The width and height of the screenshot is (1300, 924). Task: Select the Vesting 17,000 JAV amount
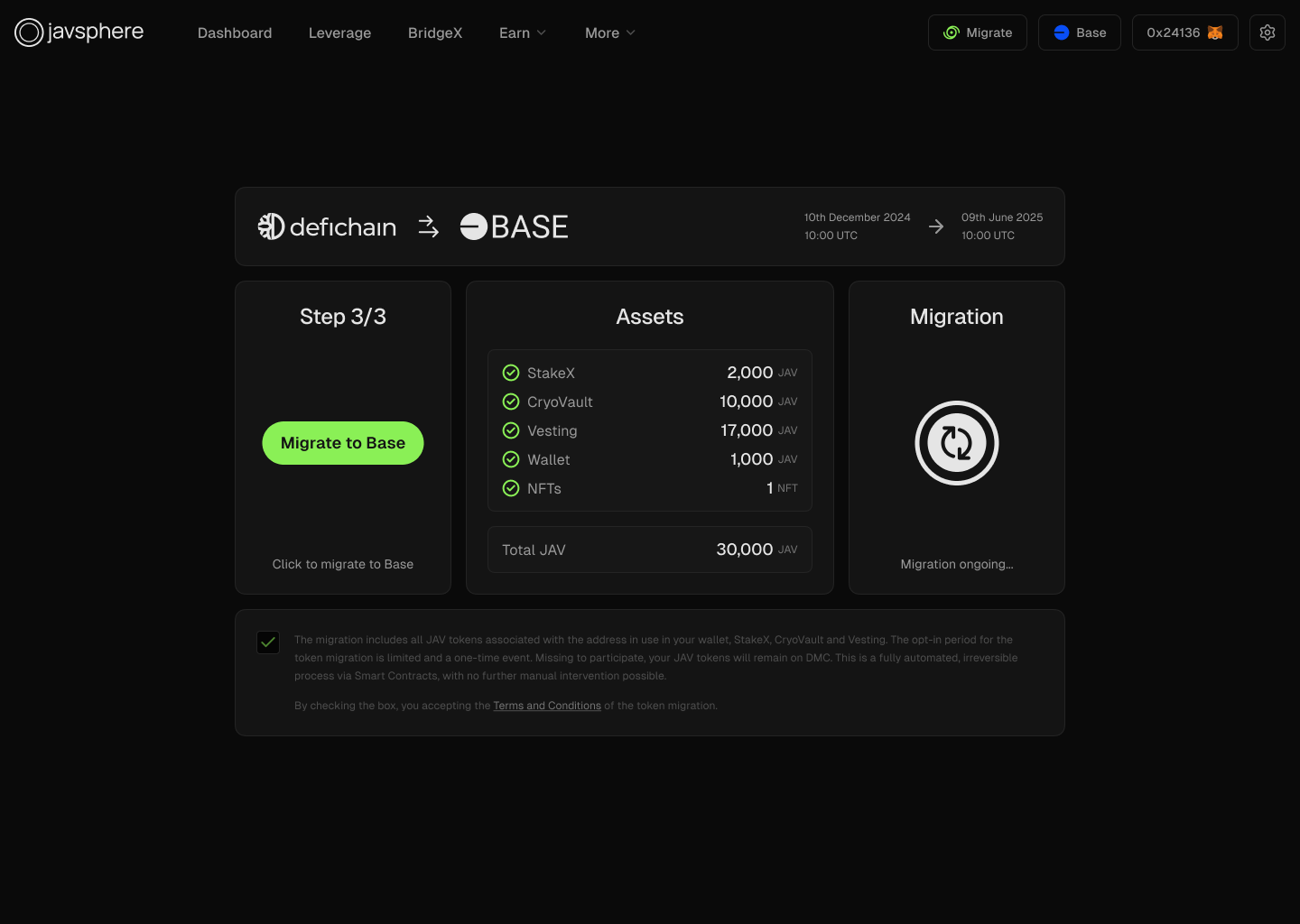759,430
